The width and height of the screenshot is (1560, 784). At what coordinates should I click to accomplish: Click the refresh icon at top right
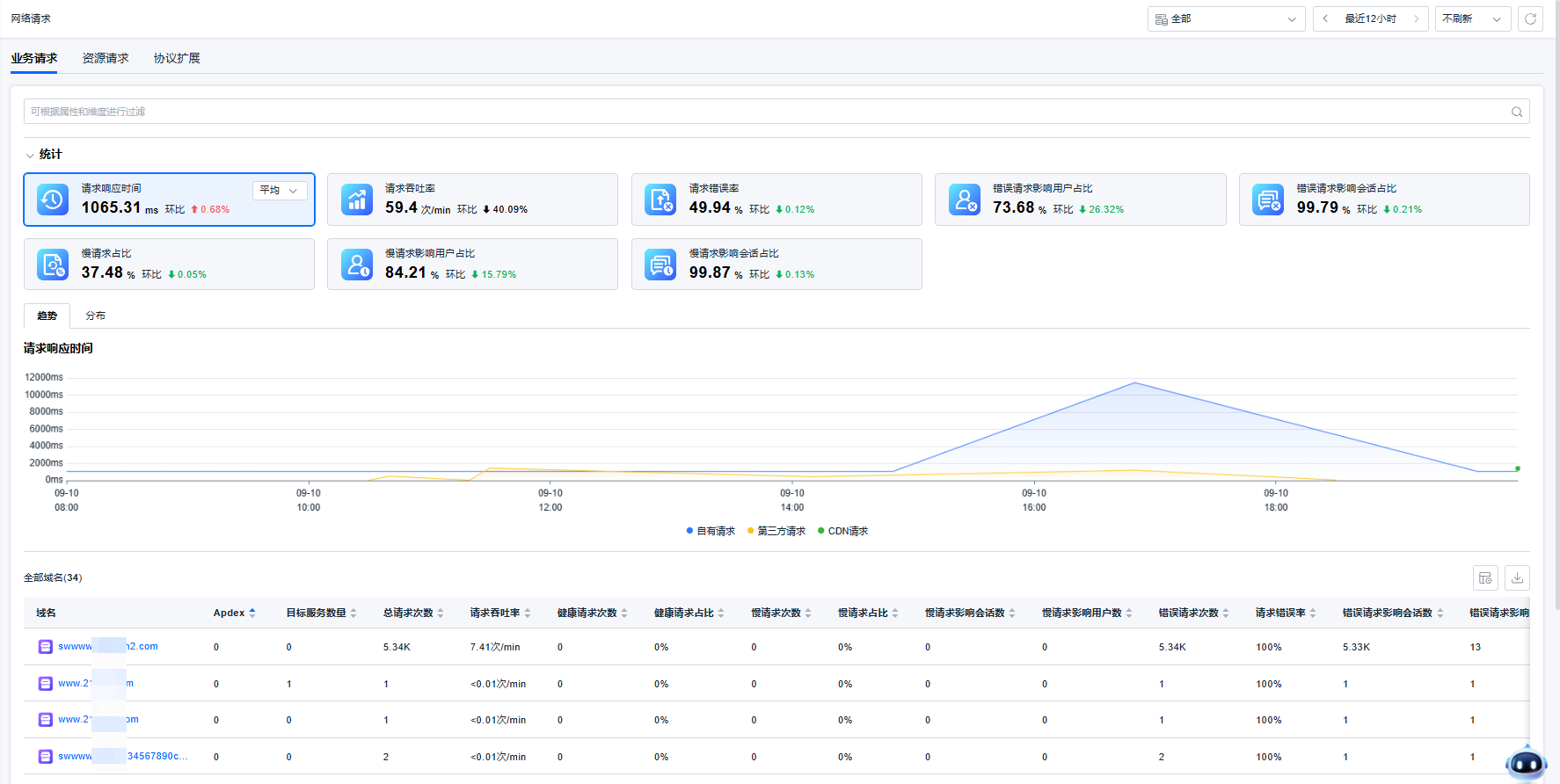[1530, 18]
